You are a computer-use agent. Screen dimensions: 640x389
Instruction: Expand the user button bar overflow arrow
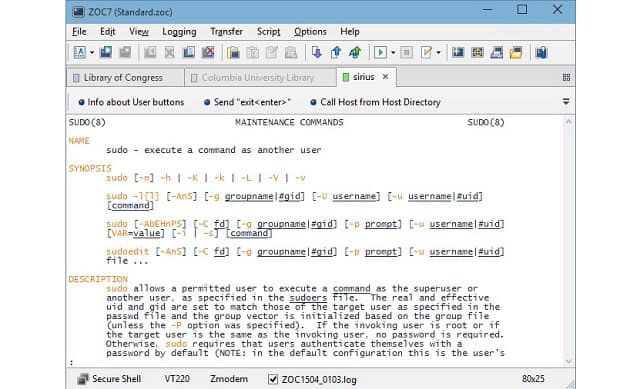click(566, 102)
